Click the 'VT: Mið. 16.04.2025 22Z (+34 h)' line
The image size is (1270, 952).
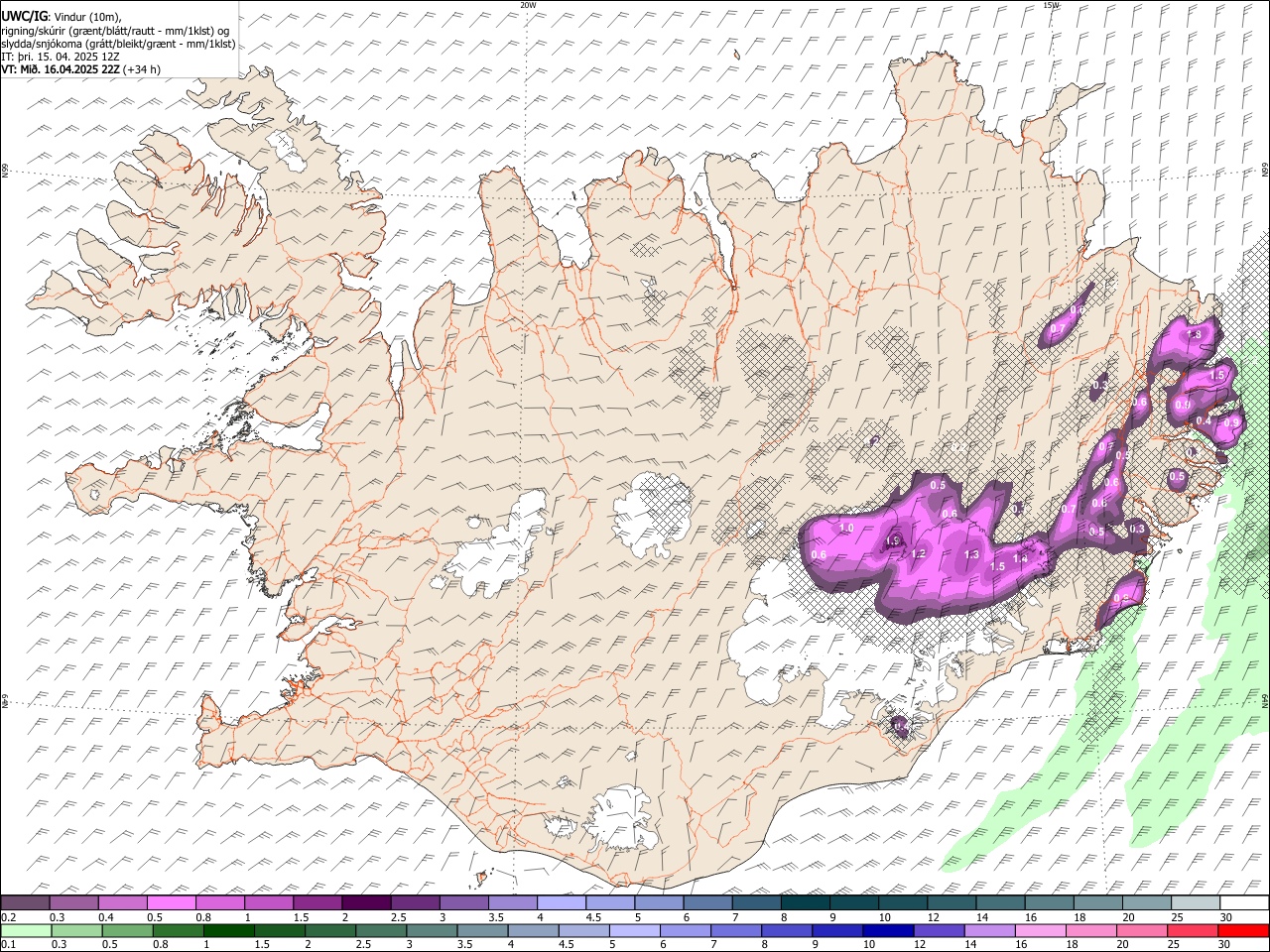[x=81, y=69]
